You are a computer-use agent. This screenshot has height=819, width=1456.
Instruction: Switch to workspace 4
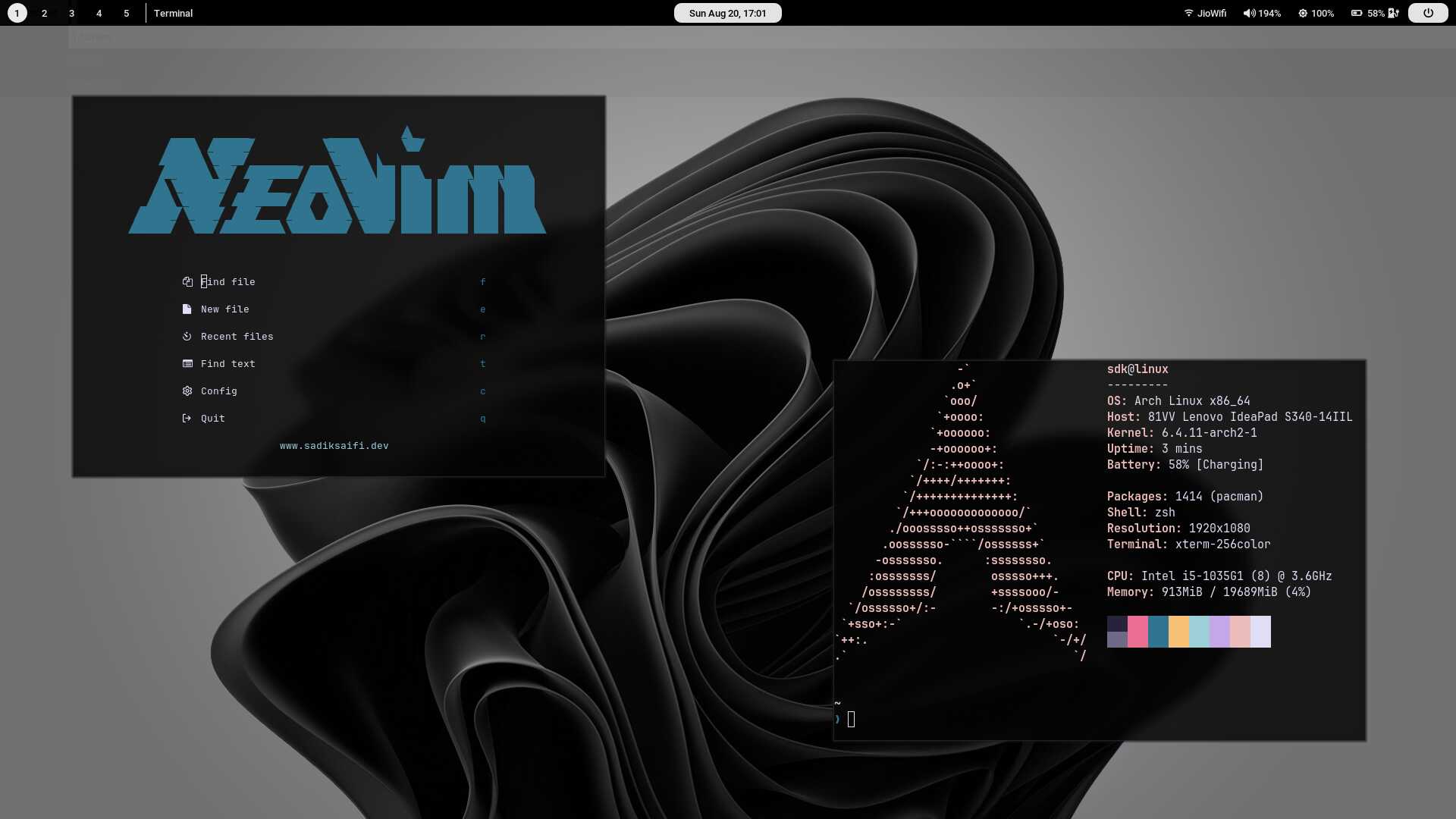click(x=99, y=13)
